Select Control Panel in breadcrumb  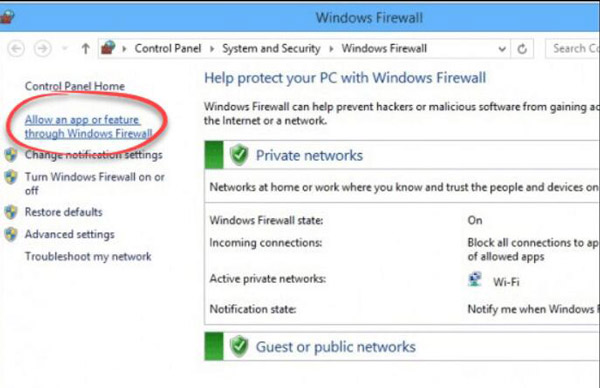[x=168, y=49]
